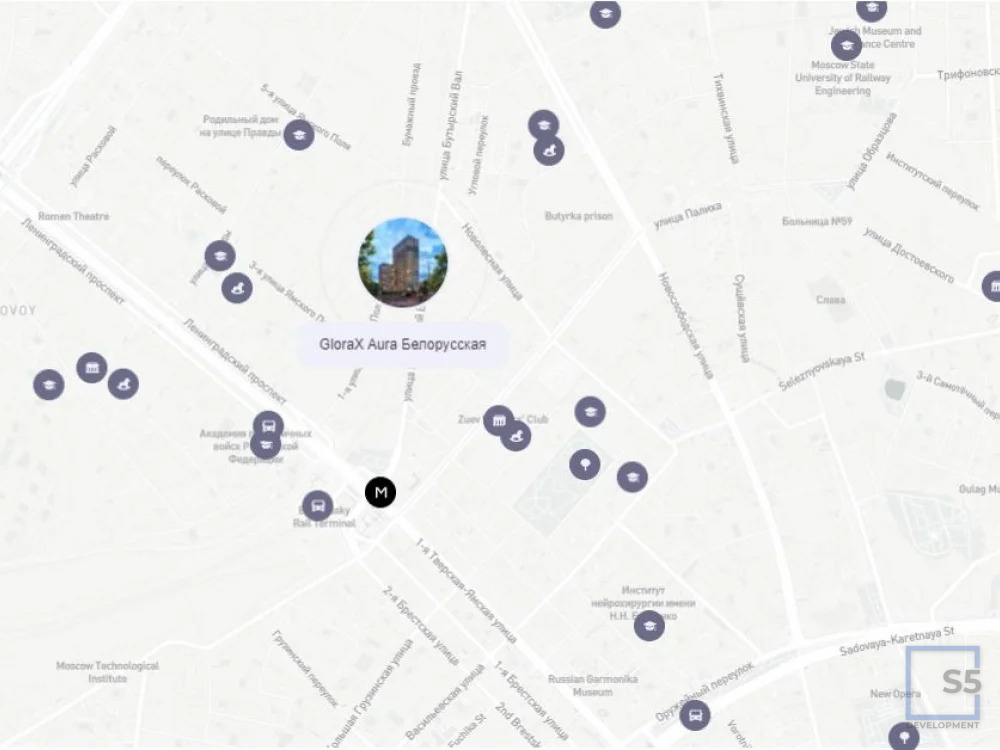Select school marker at Родильный дом на улице Правды

[298, 134]
